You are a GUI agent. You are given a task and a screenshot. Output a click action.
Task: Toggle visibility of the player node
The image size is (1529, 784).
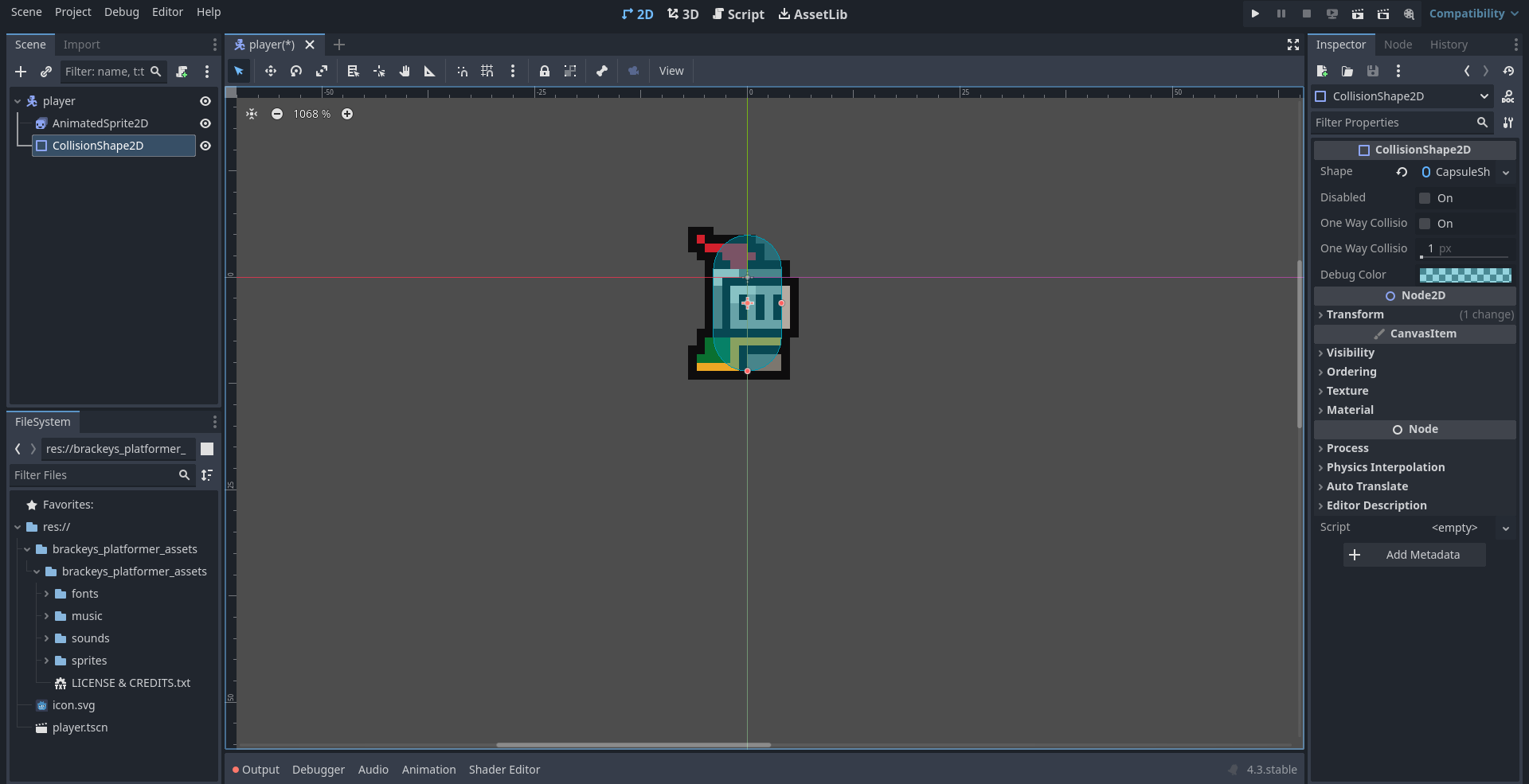click(205, 101)
